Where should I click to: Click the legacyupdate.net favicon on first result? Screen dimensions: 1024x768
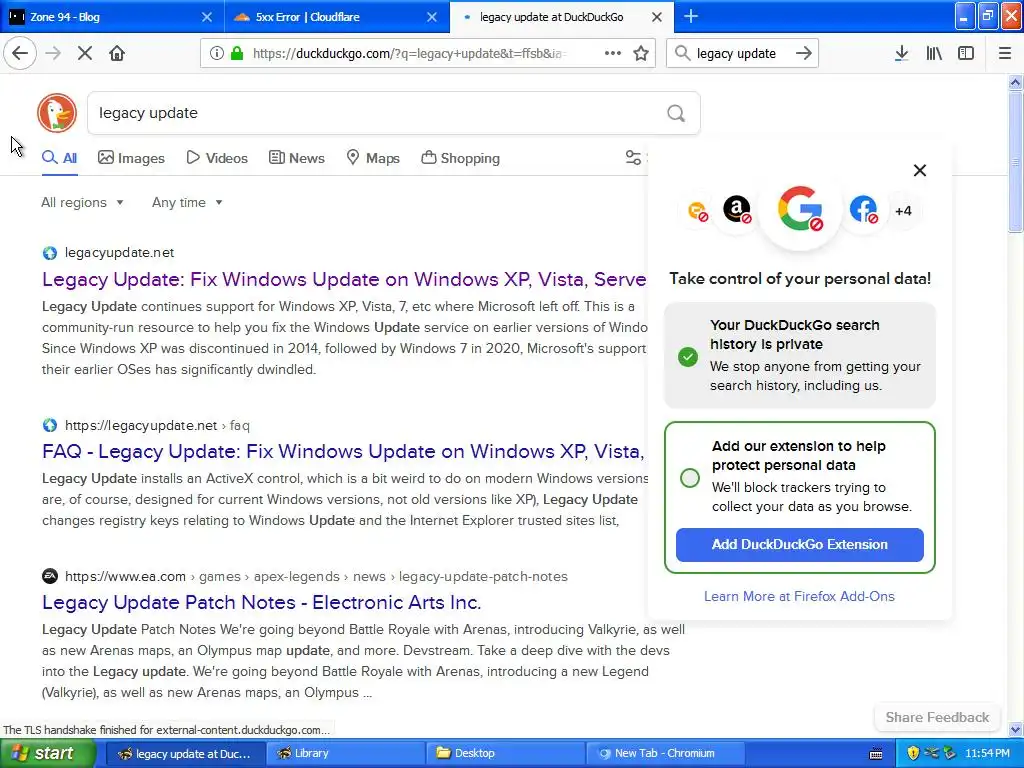(50, 253)
